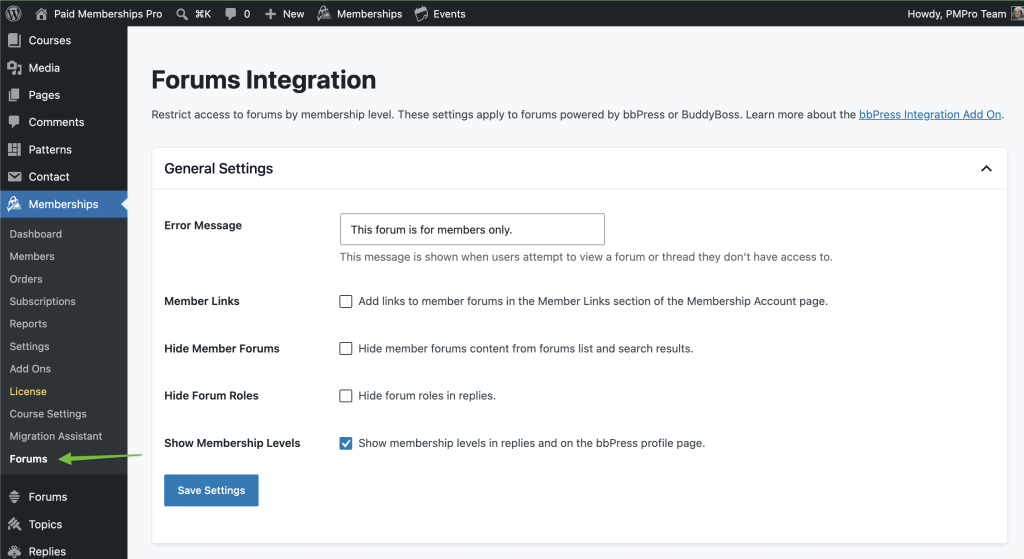Open Courses menu label in sidebar
Image resolution: width=1024 pixels, height=559 pixels.
point(50,40)
